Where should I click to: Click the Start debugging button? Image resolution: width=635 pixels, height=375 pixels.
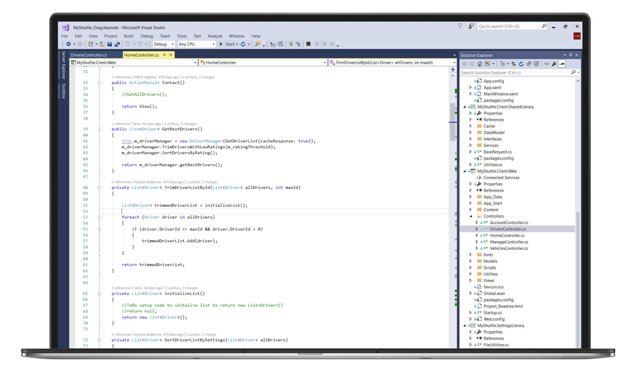point(227,44)
